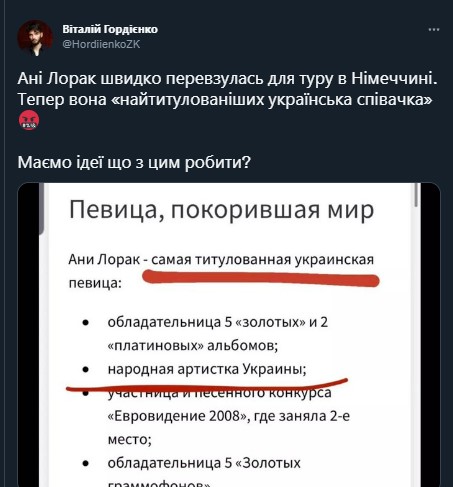Click the heading Певица, покорившая мир
Image resolution: width=453 pixels, height=487 pixels.
(221, 210)
